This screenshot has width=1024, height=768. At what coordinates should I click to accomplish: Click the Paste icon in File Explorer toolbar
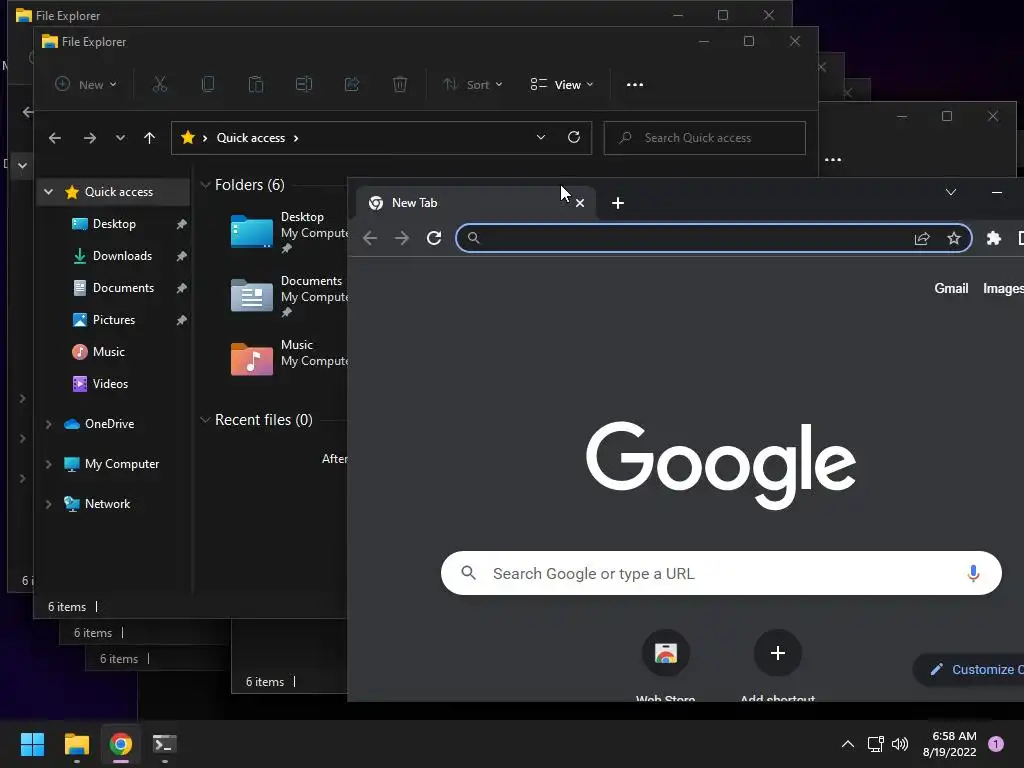click(x=255, y=84)
